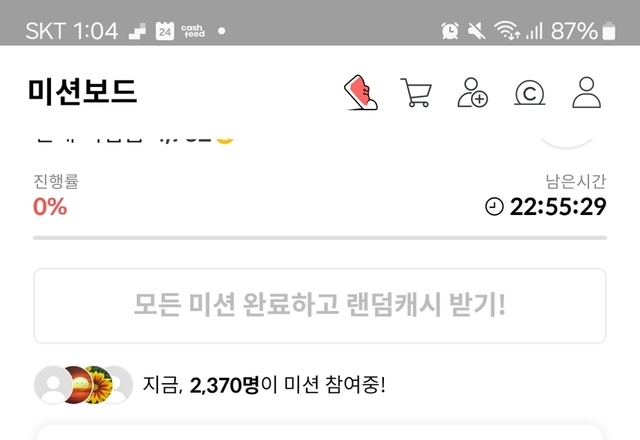
Task: Open the red sneaker step-counter icon
Action: (361, 93)
